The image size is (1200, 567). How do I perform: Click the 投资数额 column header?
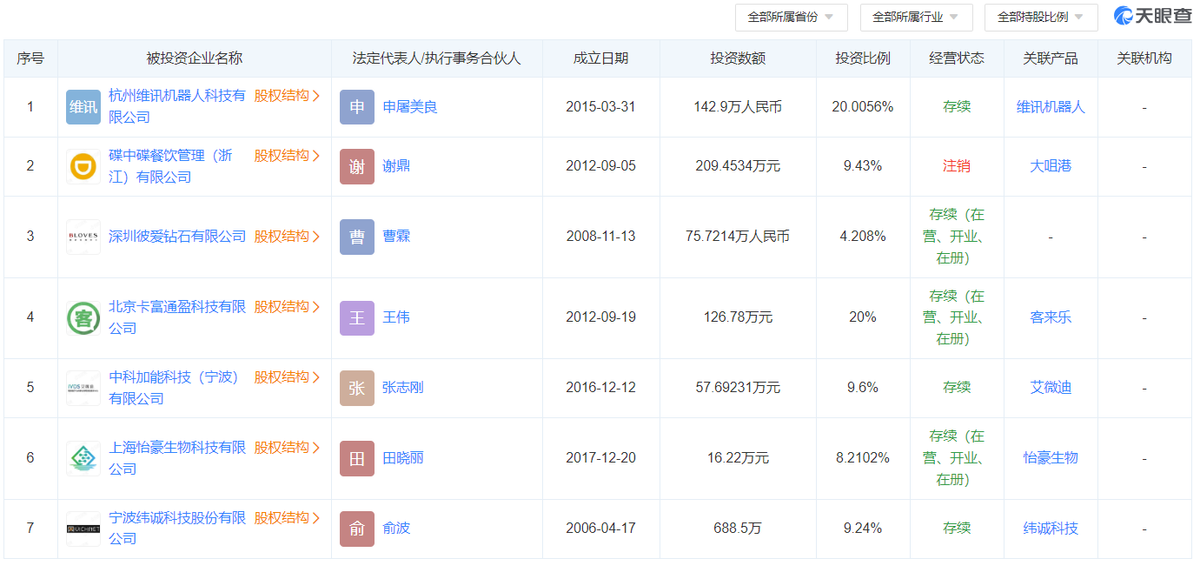click(738, 59)
